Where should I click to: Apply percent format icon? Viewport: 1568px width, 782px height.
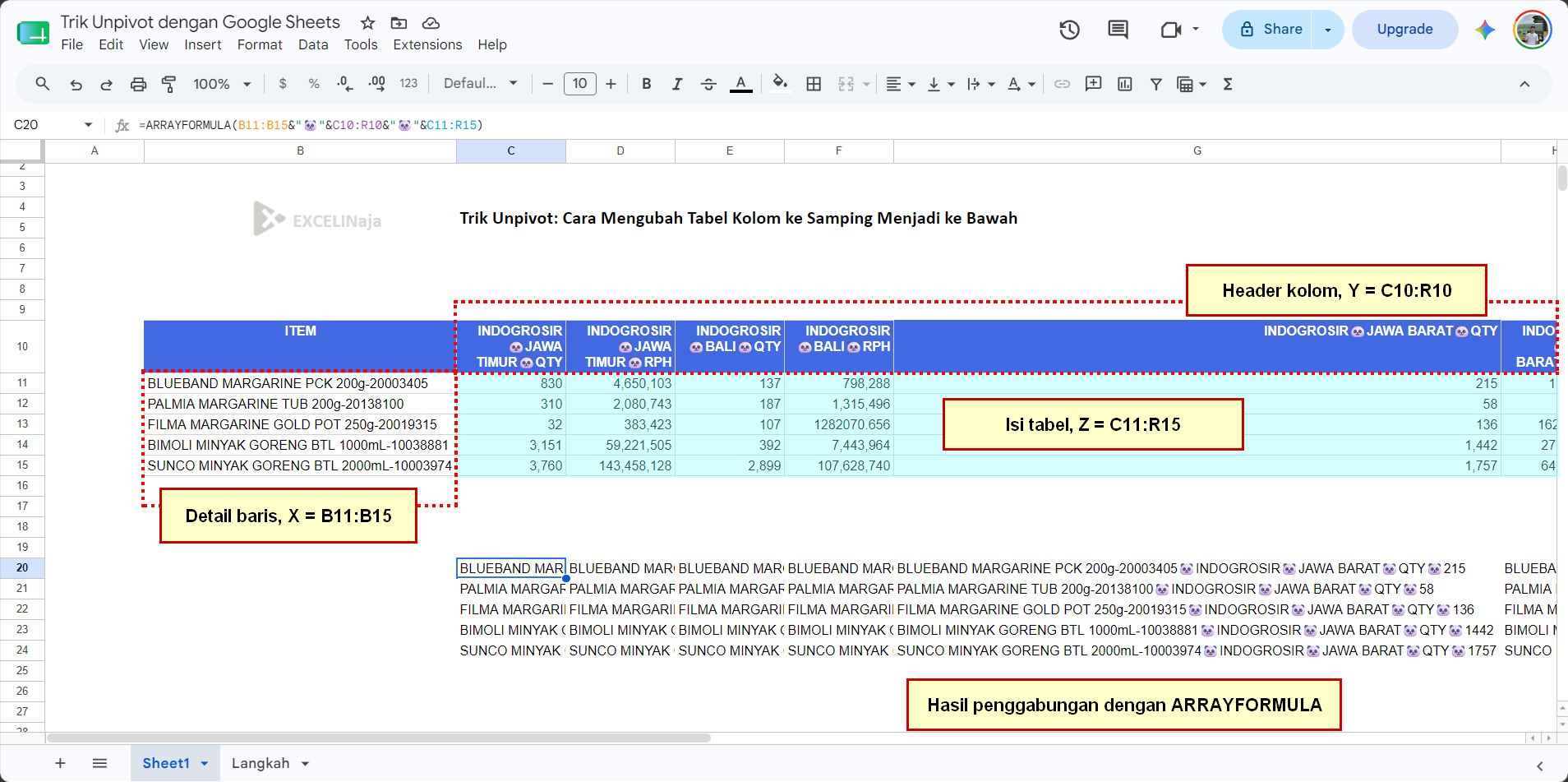(314, 84)
